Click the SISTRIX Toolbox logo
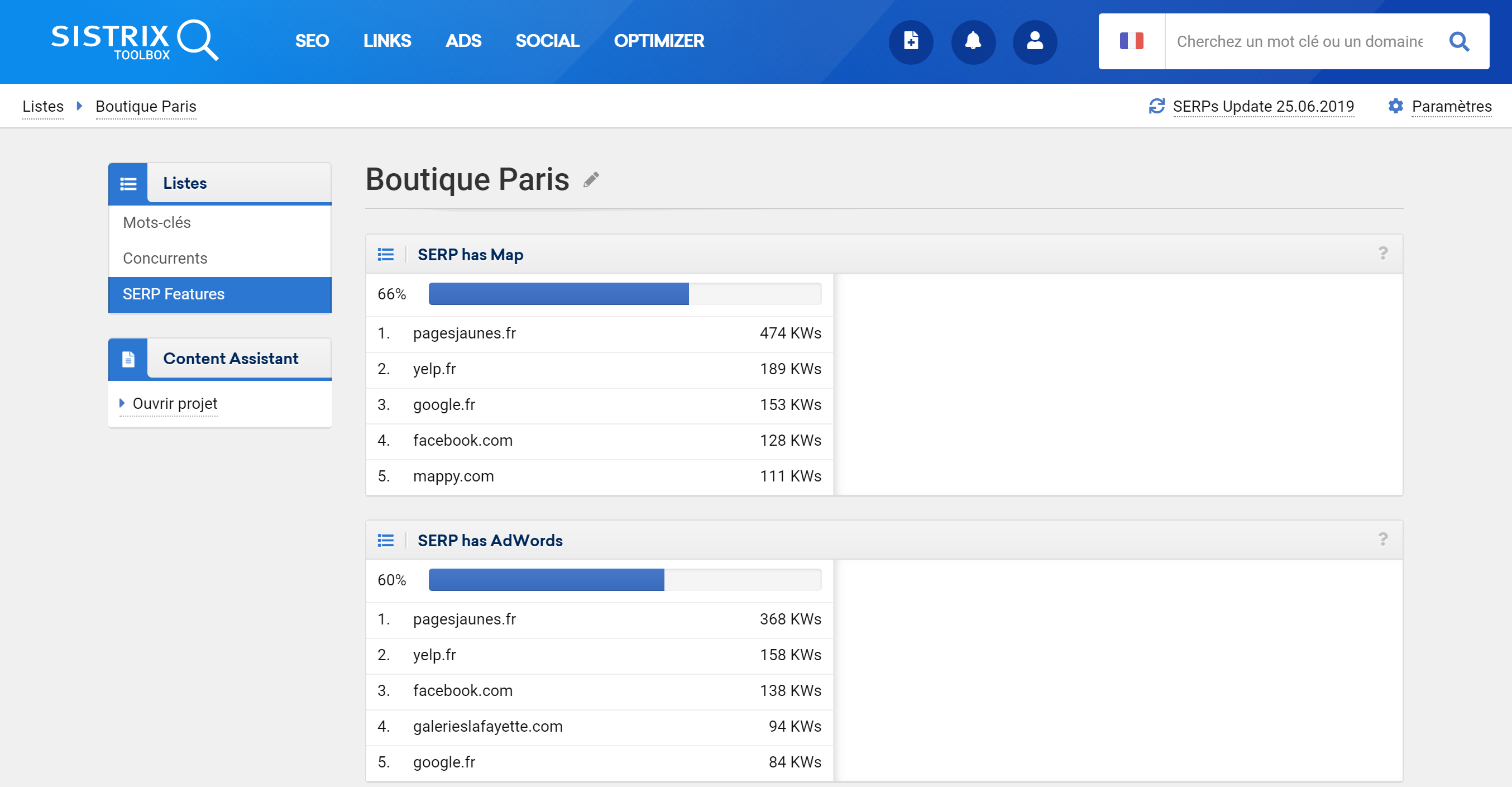1512x787 pixels. (135, 41)
